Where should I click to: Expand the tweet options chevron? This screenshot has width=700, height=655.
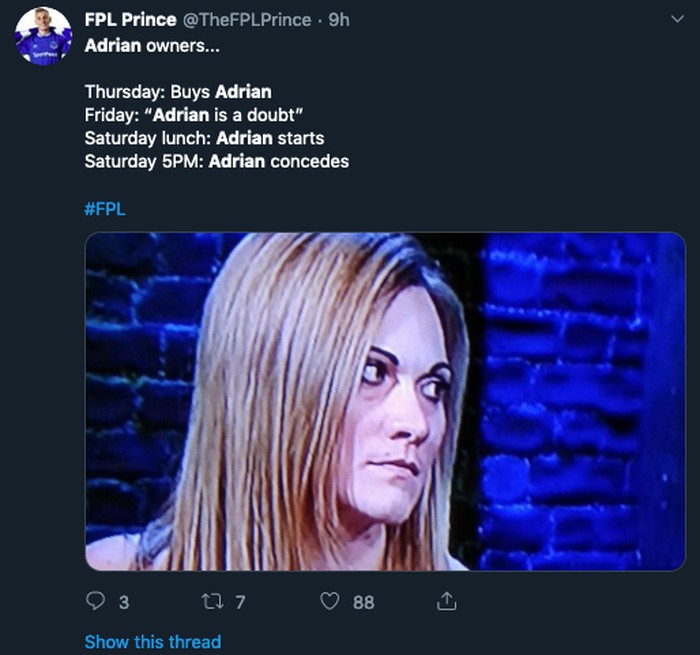click(675, 20)
